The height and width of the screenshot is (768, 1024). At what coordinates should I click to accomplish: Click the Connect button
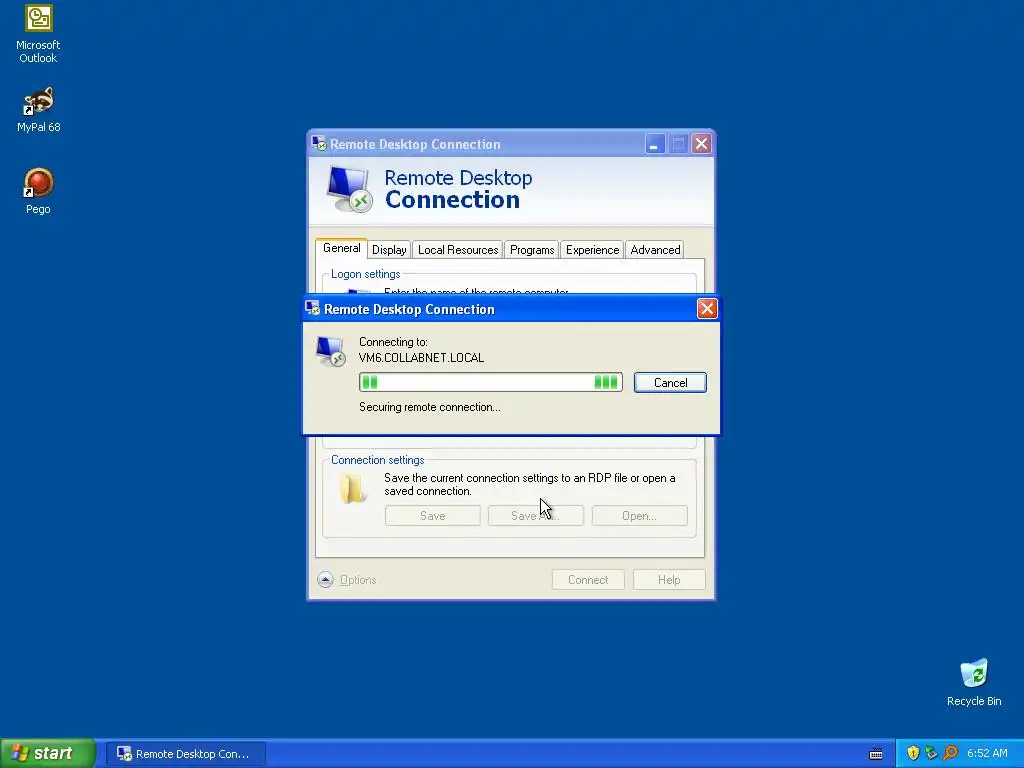pyautogui.click(x=588, y=579)
